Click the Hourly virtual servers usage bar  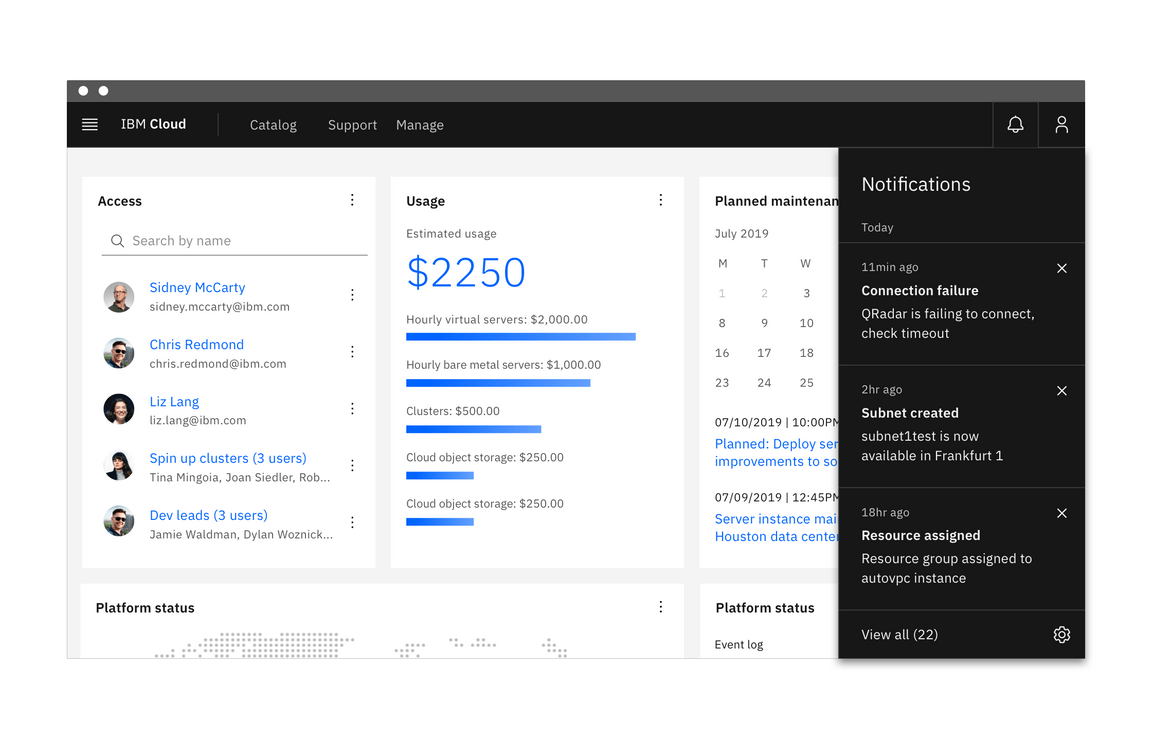point(521,336)
